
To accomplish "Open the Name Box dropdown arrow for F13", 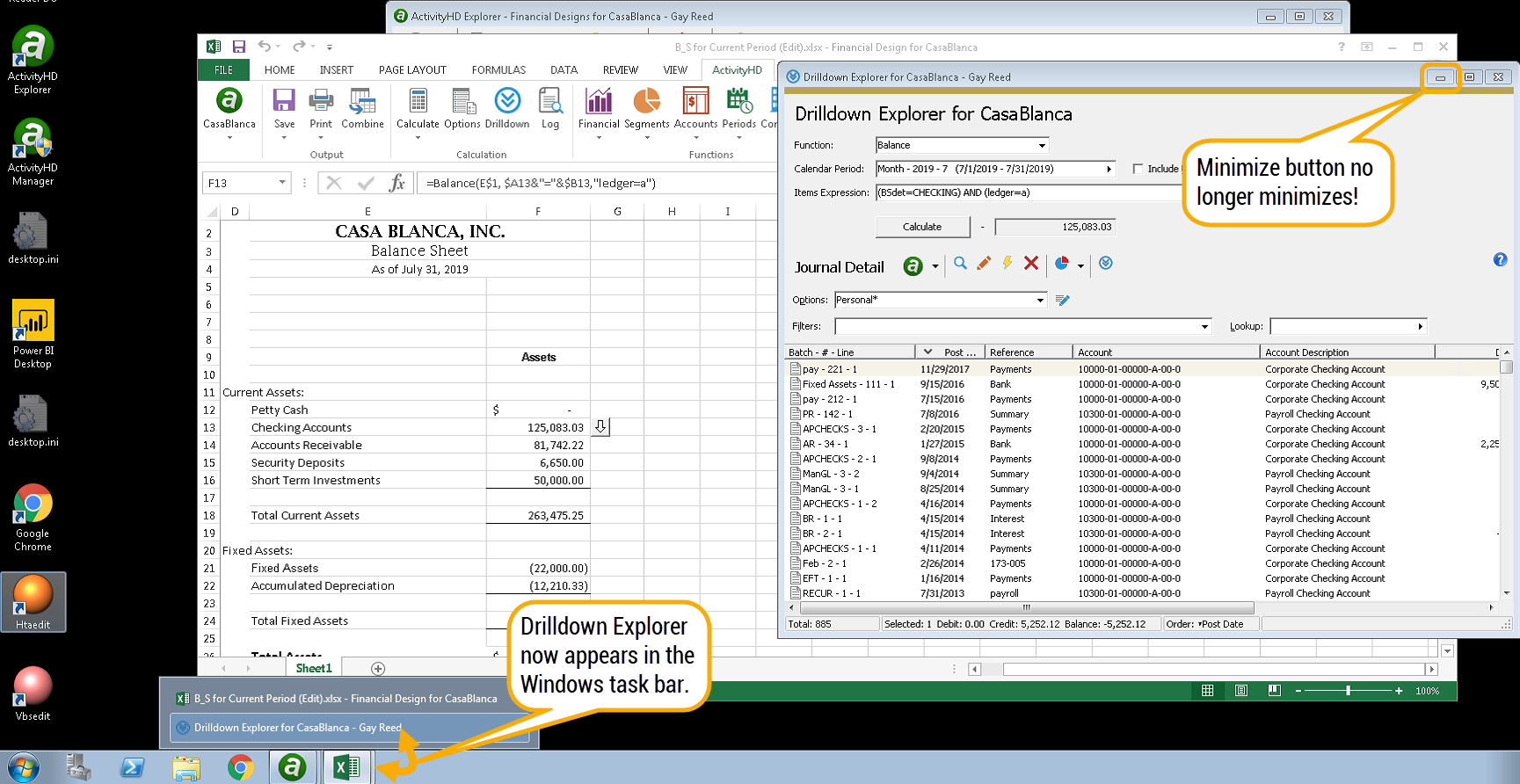I will [x=282, y=183].
